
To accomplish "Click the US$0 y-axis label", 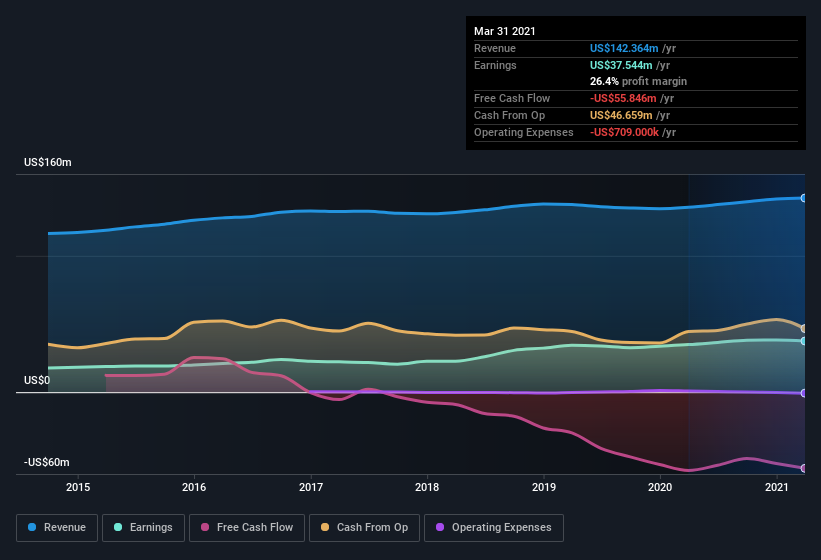I will (x=37, y=380).
